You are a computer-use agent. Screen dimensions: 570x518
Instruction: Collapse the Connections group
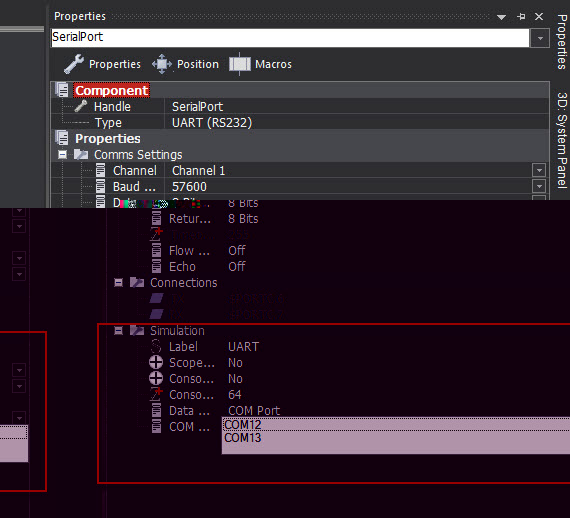click(x=119, y=282)
